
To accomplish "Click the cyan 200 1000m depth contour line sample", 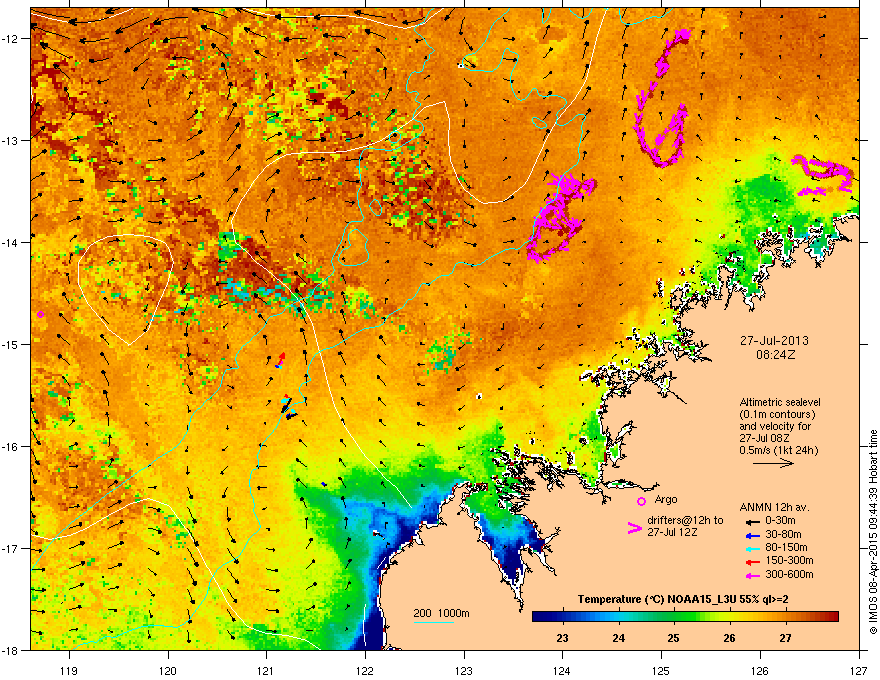I will point(433,622).
